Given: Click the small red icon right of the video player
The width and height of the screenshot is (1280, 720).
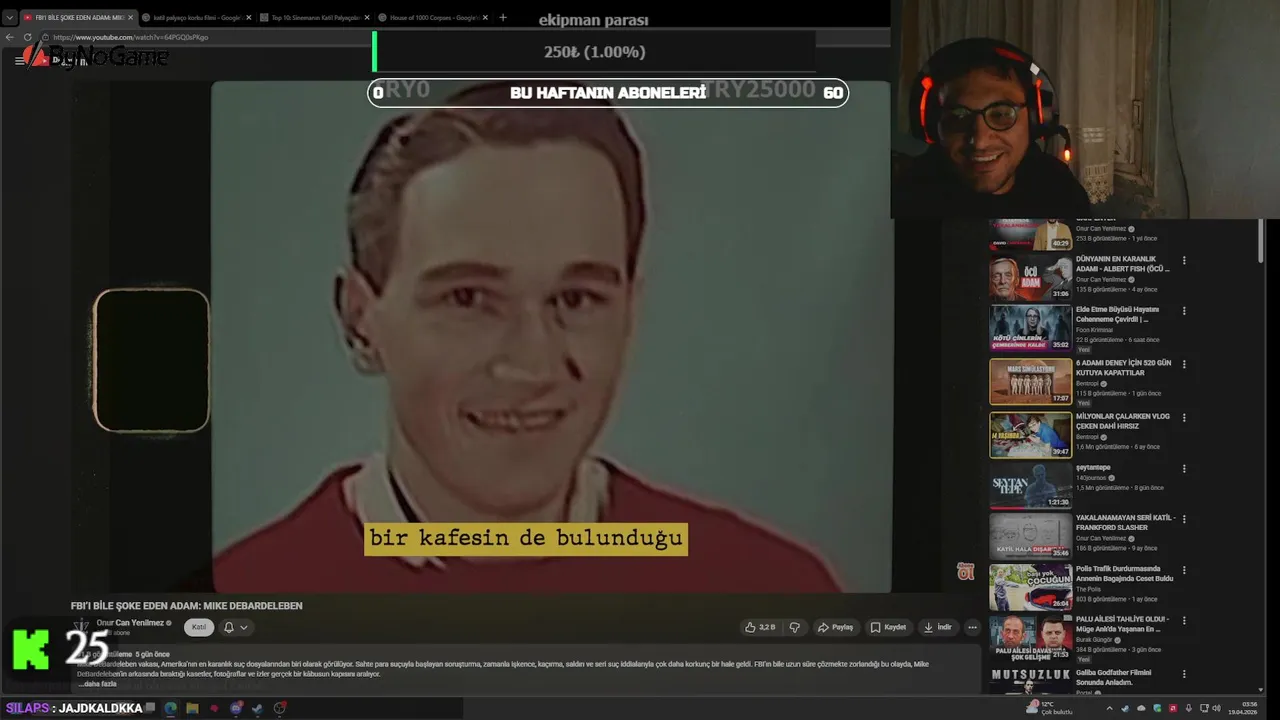Looking at the screenshot, I should (965, 571).
